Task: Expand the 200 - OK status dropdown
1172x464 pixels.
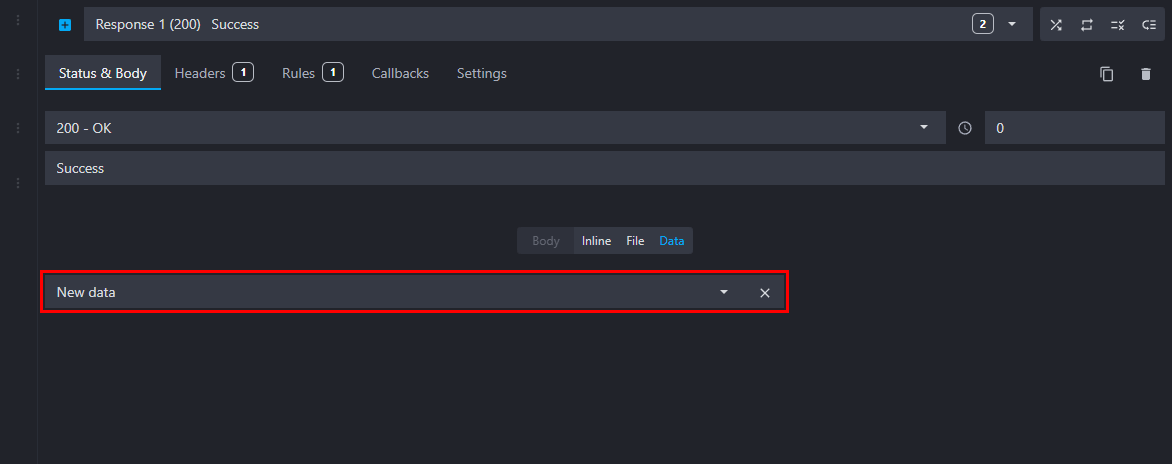Action: [x=924, y=128]
